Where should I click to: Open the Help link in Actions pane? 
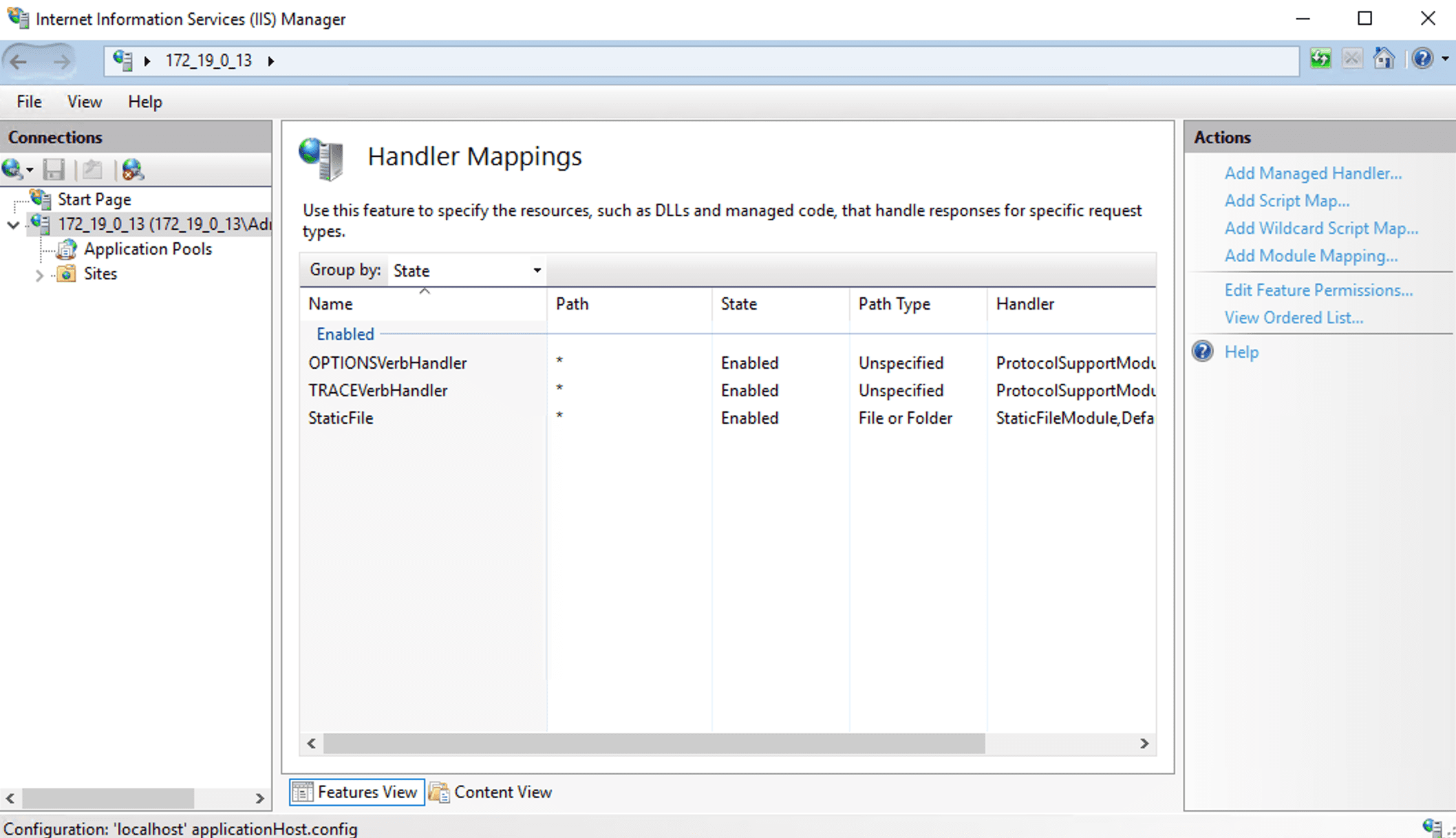pos(1241,352)
